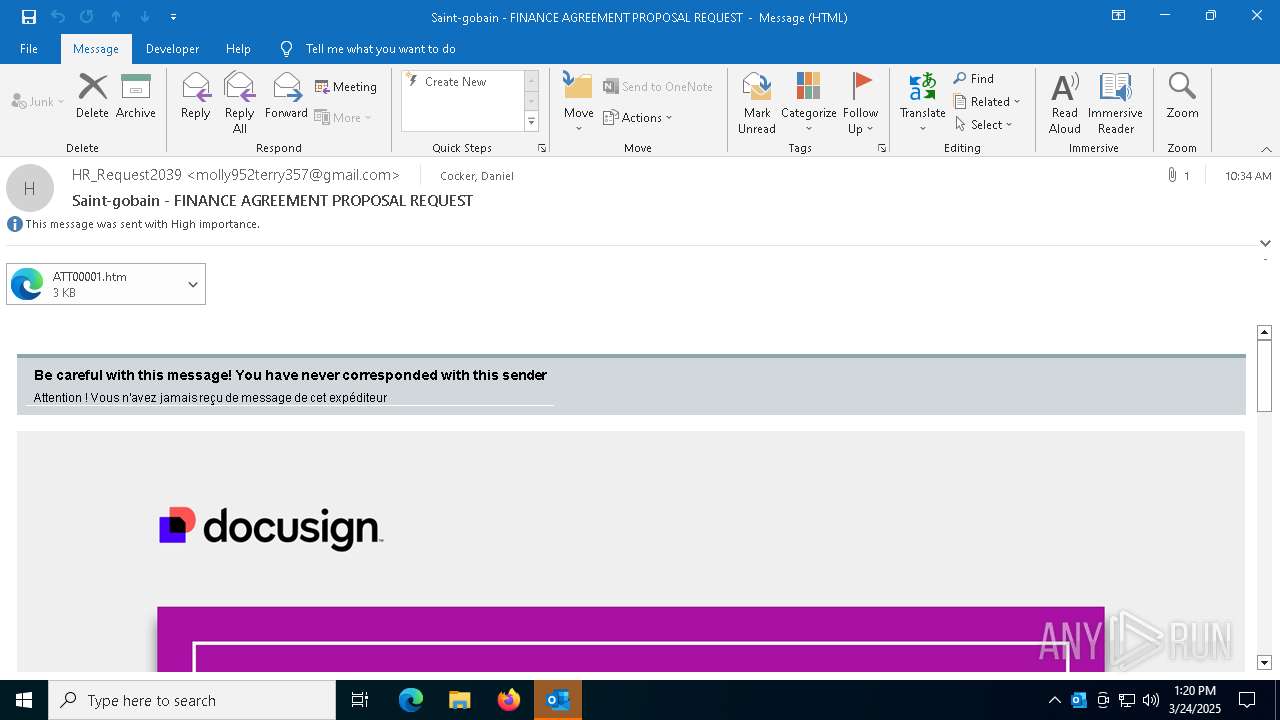Viewport: 1280px width, 720px height.
Task: Click the attachment paperclip count
Action: click(x=1178, y=176)
